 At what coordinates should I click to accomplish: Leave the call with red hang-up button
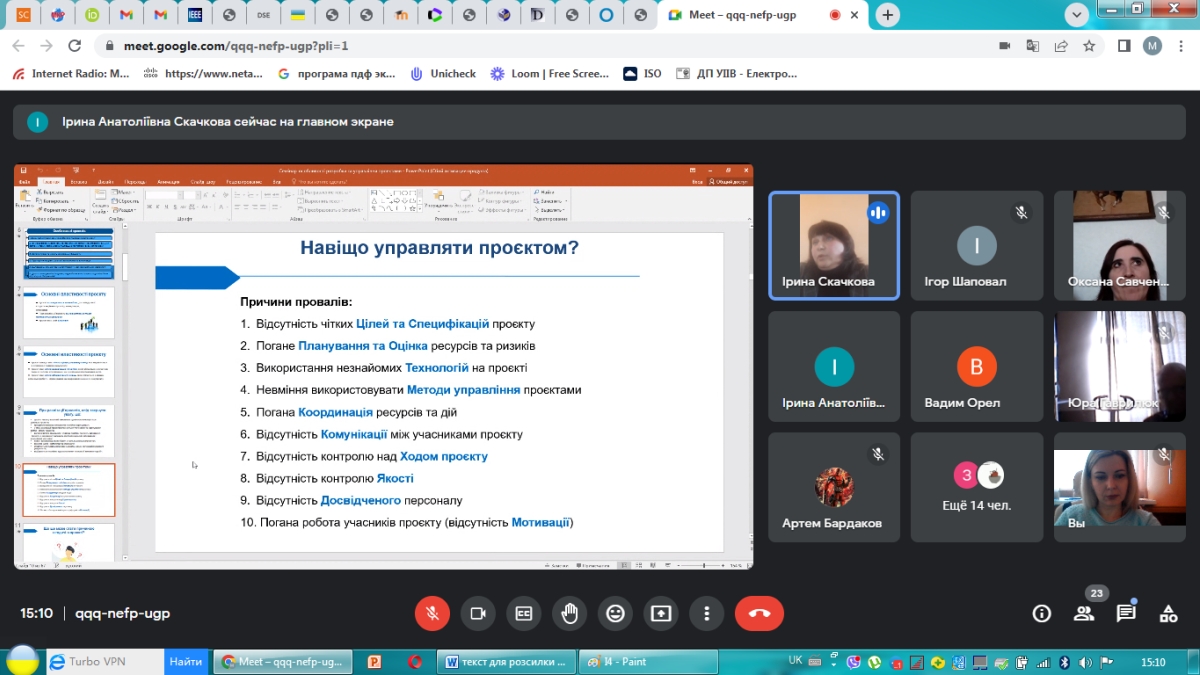click(759, 613)
